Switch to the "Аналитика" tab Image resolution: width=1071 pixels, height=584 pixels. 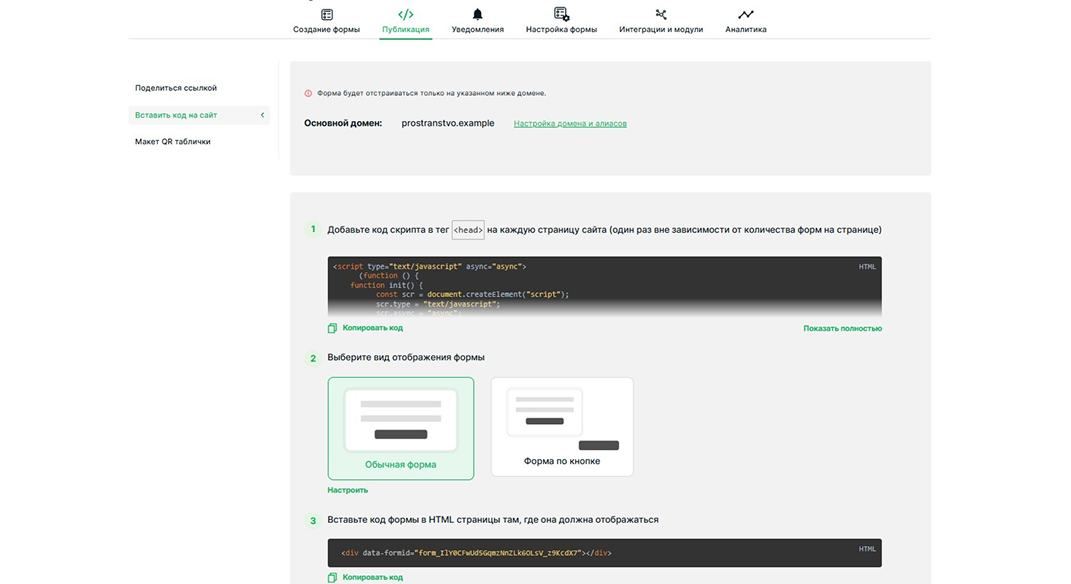[x=745, y=30]
